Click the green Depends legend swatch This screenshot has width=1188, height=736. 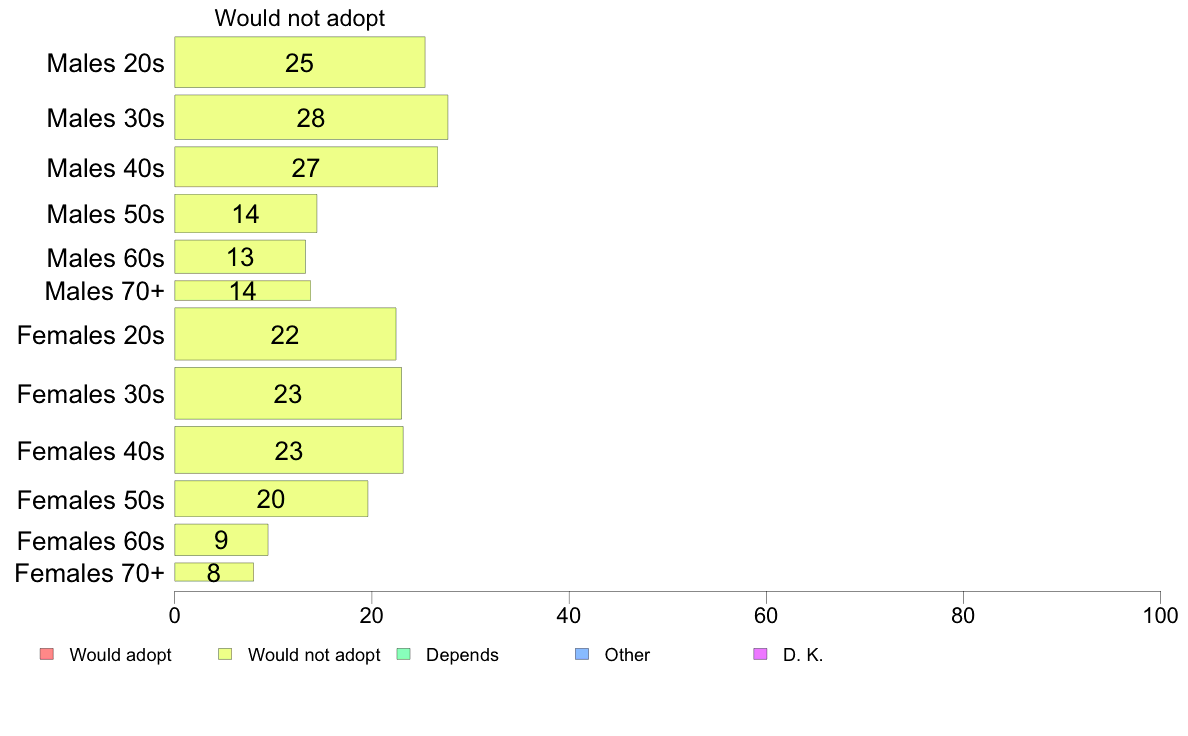(404, 654)
